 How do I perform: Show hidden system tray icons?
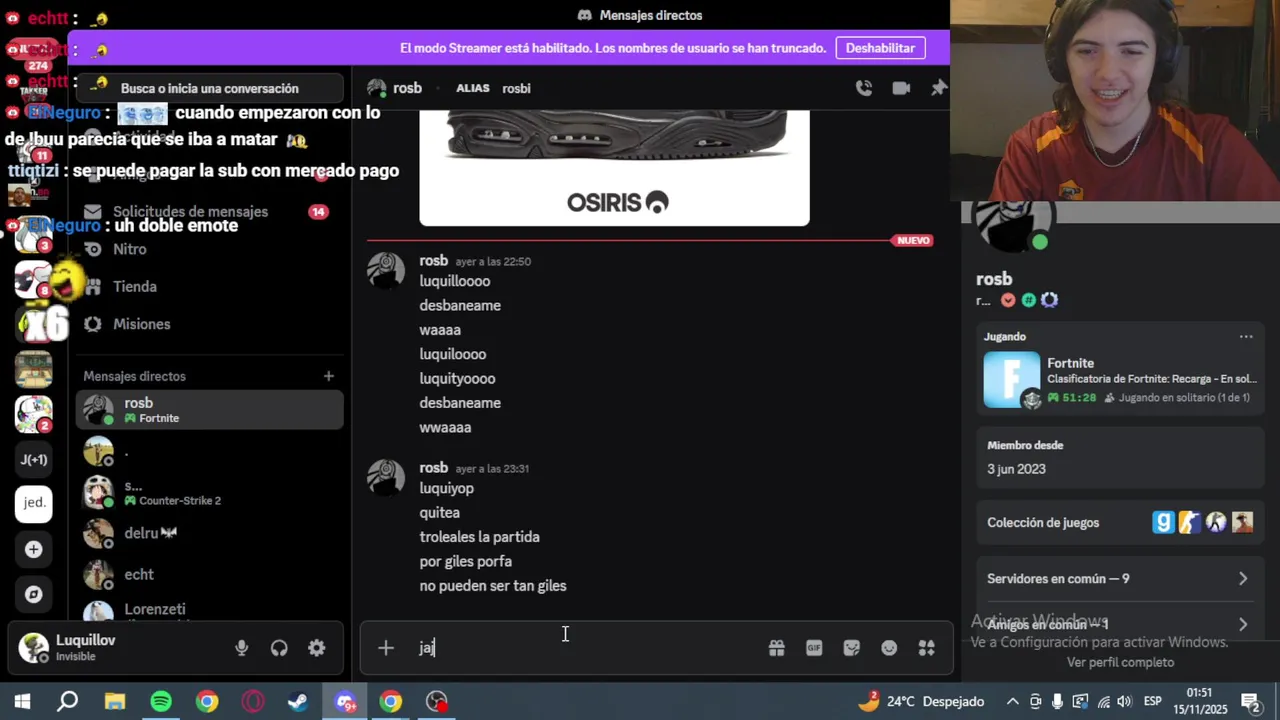[1012, 702]
